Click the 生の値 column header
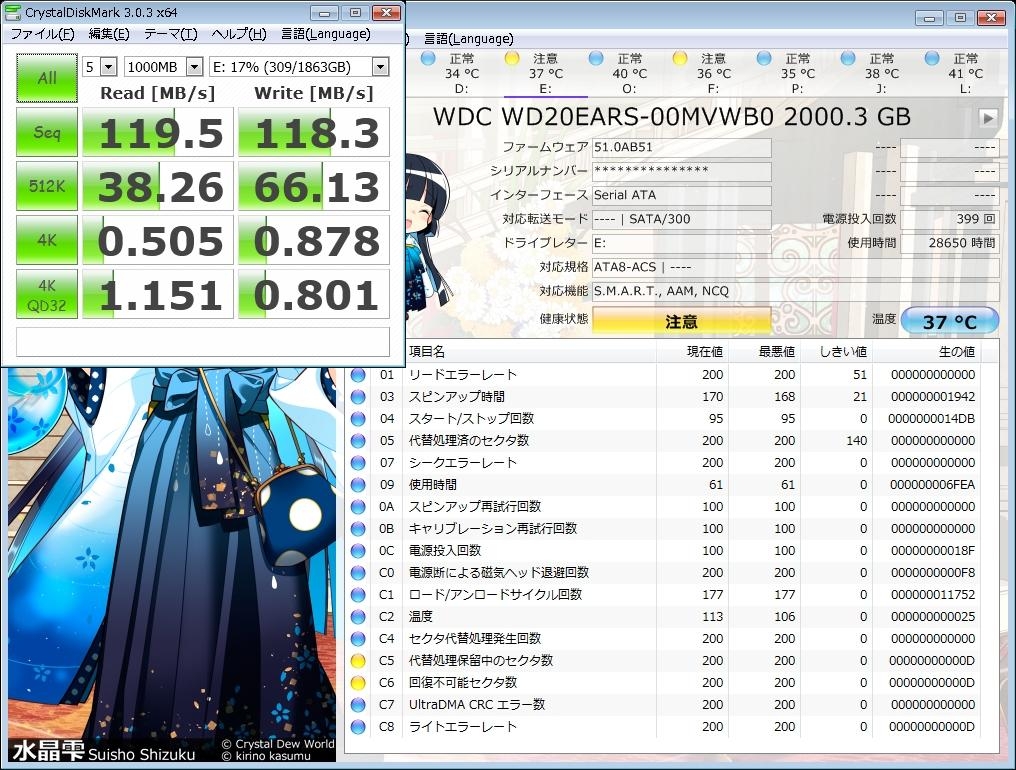This screenshot has width=1016, height=770. [925, 352]
